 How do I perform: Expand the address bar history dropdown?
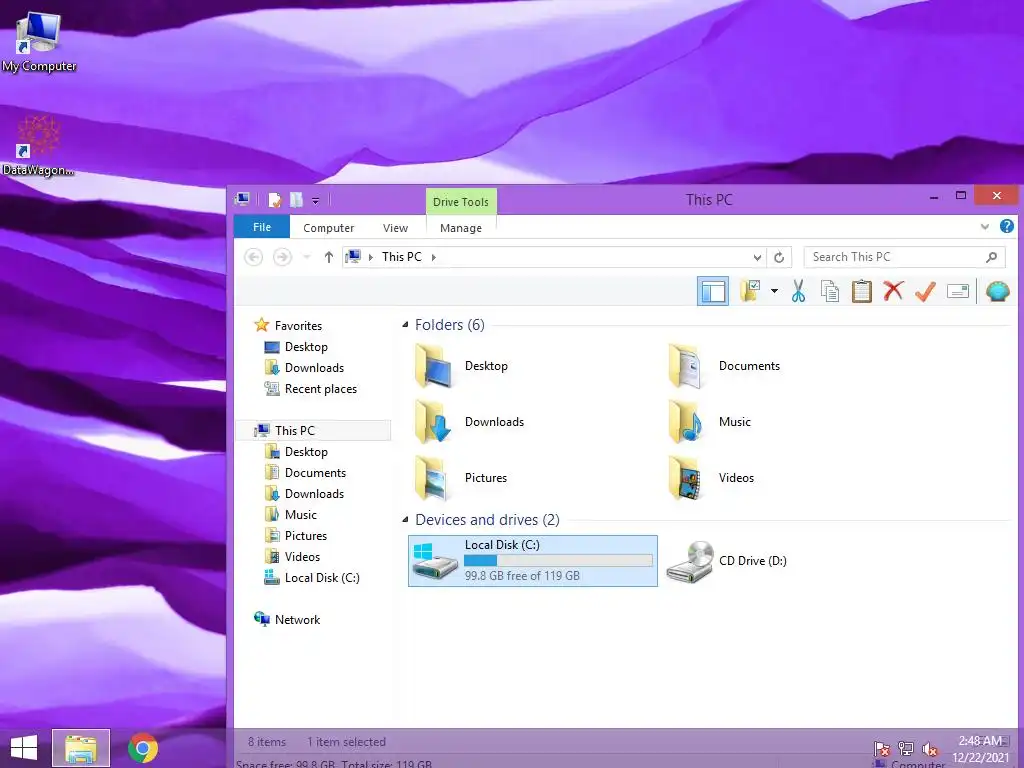click(757, 257)
